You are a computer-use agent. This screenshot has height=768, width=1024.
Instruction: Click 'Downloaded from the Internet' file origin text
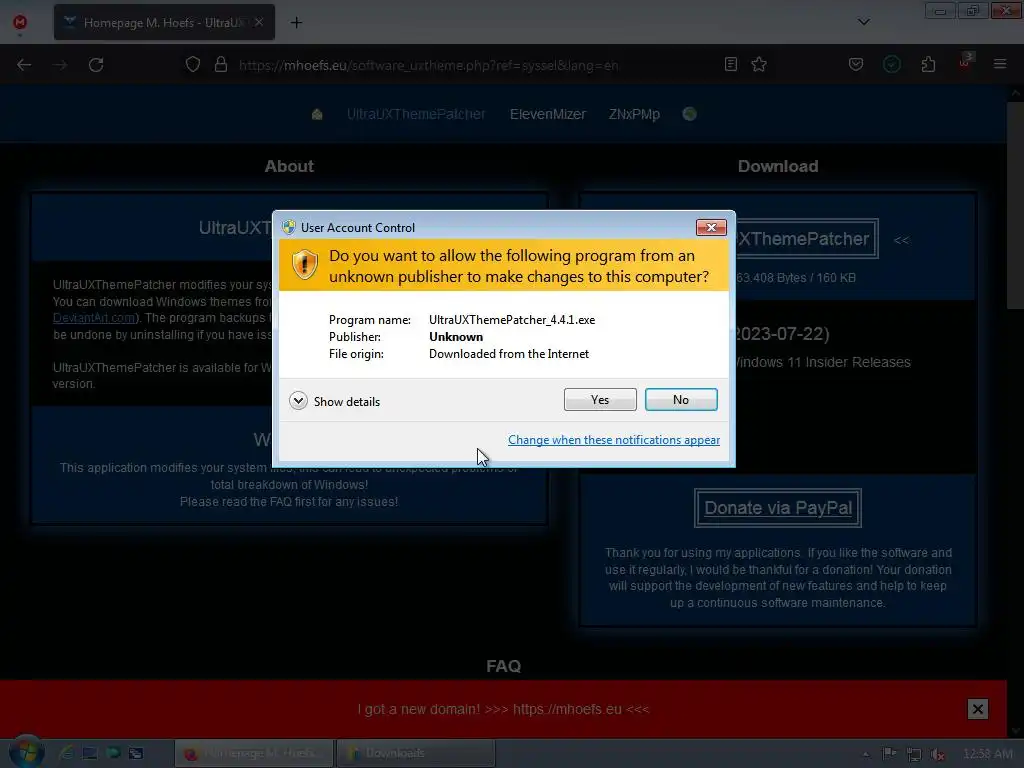click(x=509, y=354)
